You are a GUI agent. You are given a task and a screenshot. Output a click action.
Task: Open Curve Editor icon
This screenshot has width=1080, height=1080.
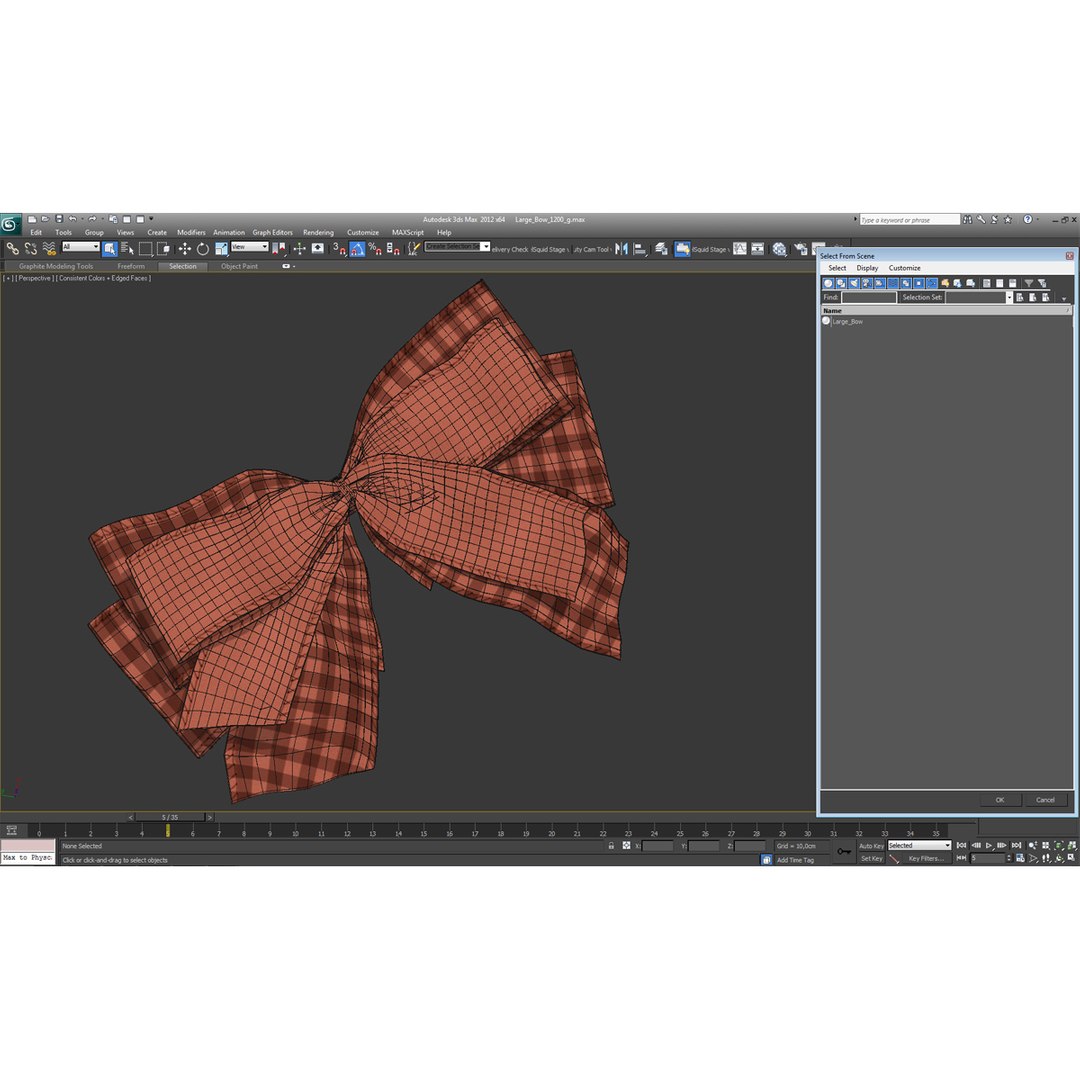pos(740,249)
